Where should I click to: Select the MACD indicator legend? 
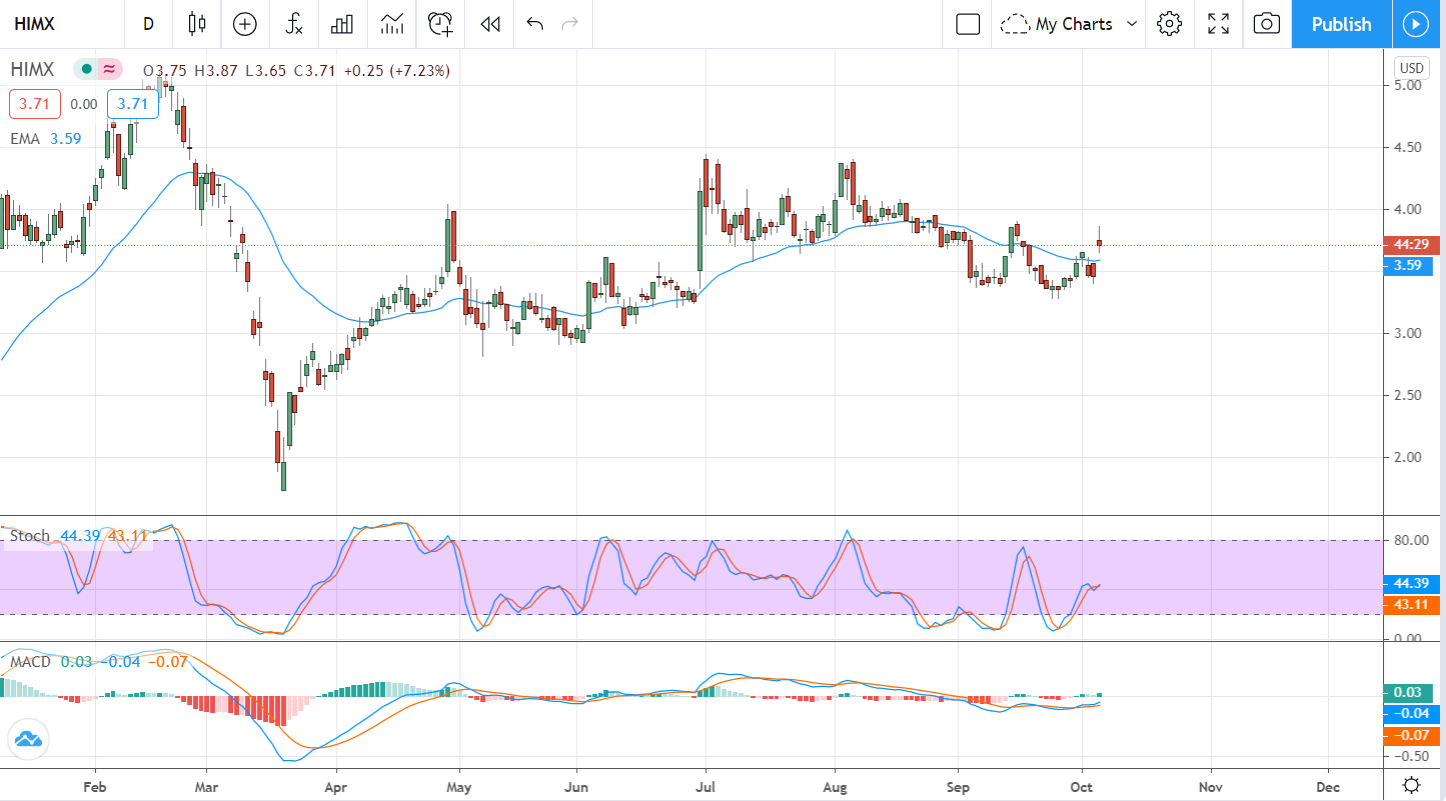click(x=30, y=662)
